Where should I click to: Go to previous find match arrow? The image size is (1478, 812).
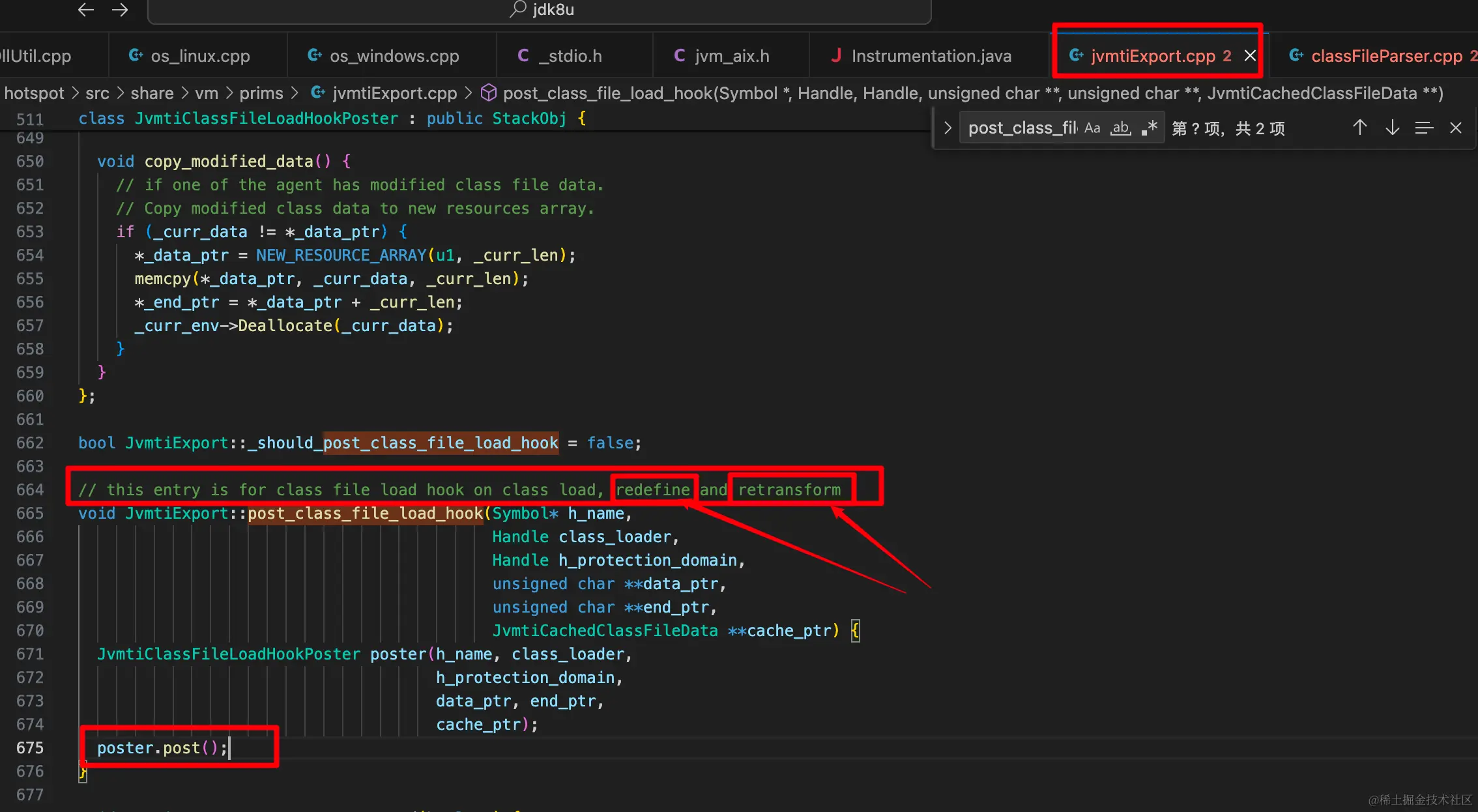tap(1359, 128)
